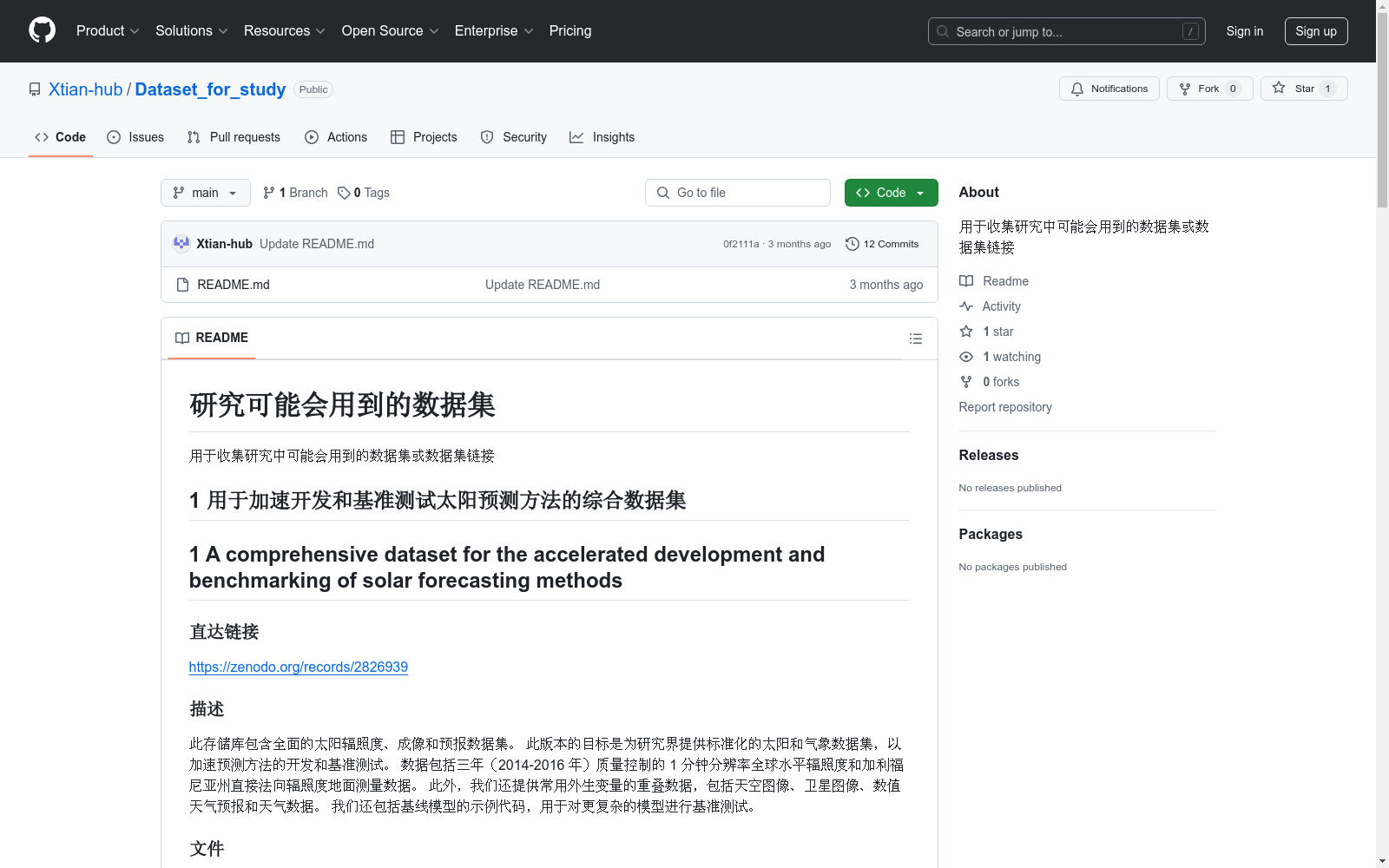Focus the Search or jump to field

[x=1066, y=31]
